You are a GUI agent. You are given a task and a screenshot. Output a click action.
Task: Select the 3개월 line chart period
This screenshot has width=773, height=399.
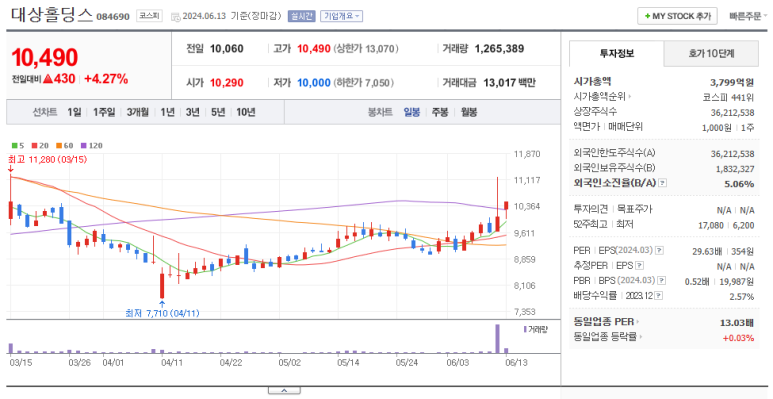[x=138, y=112]
